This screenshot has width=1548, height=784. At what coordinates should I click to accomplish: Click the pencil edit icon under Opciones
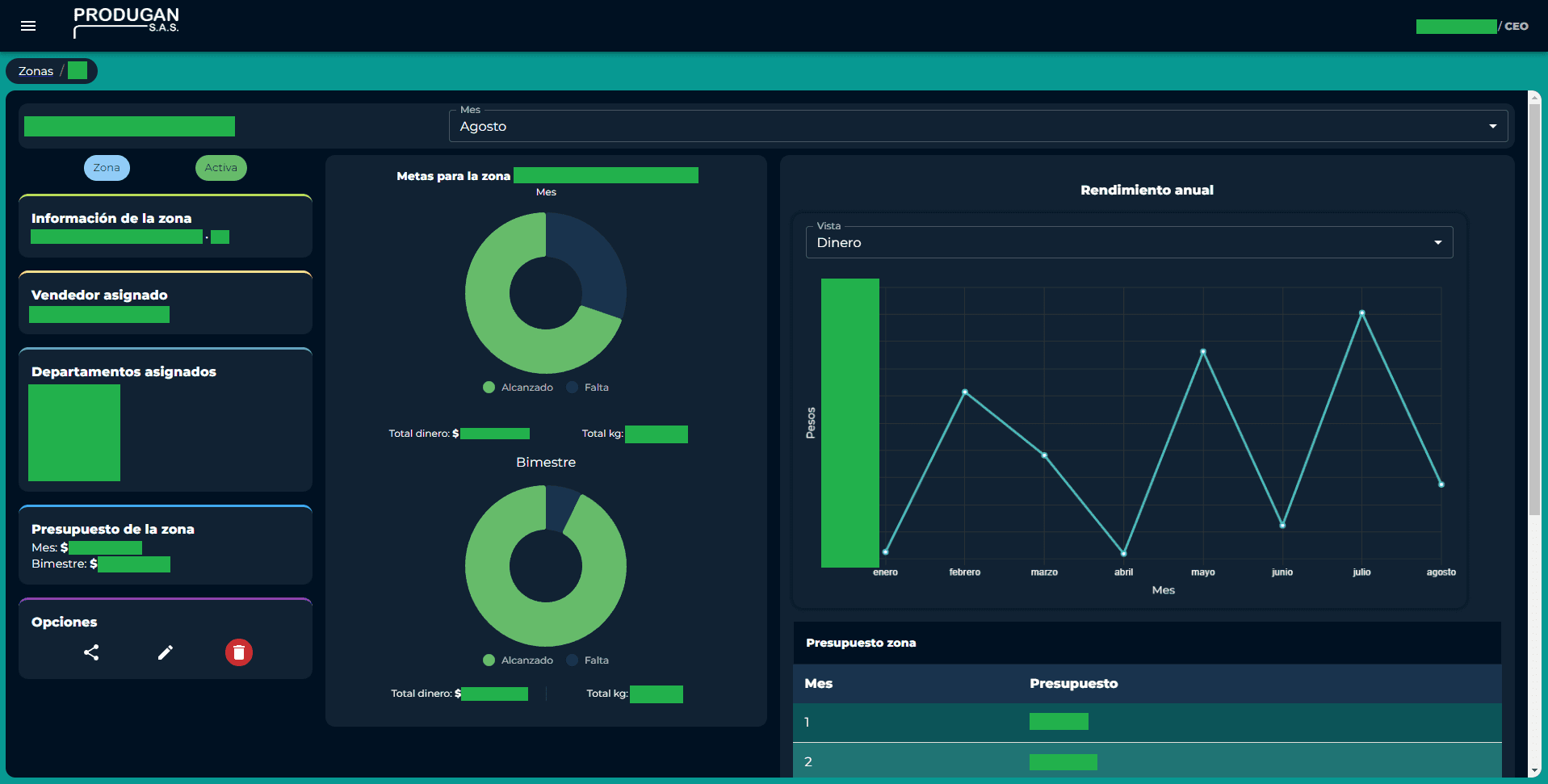click(x=166, y=652)
